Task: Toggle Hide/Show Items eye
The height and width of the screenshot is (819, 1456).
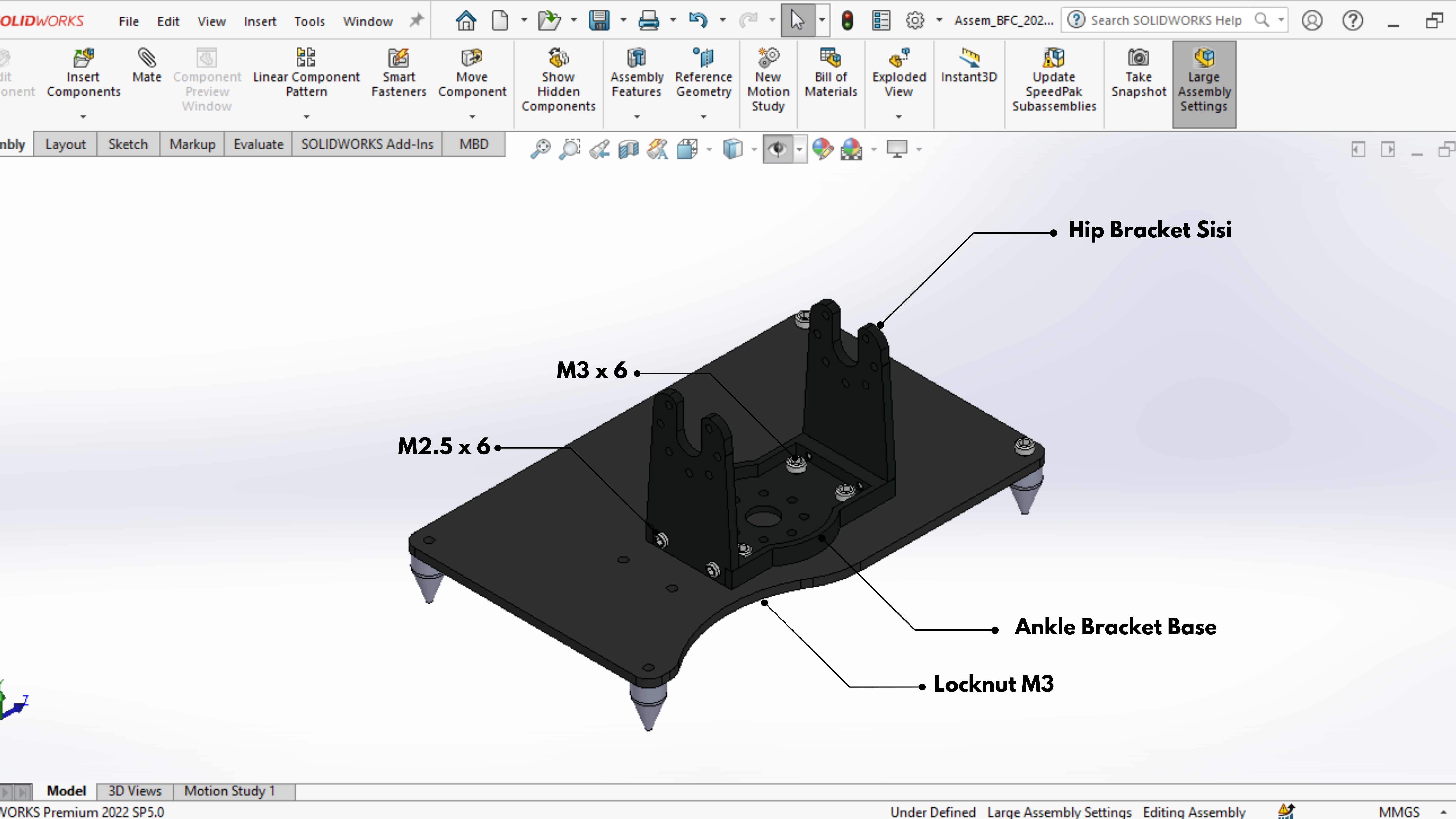Action: coord(778,149)
